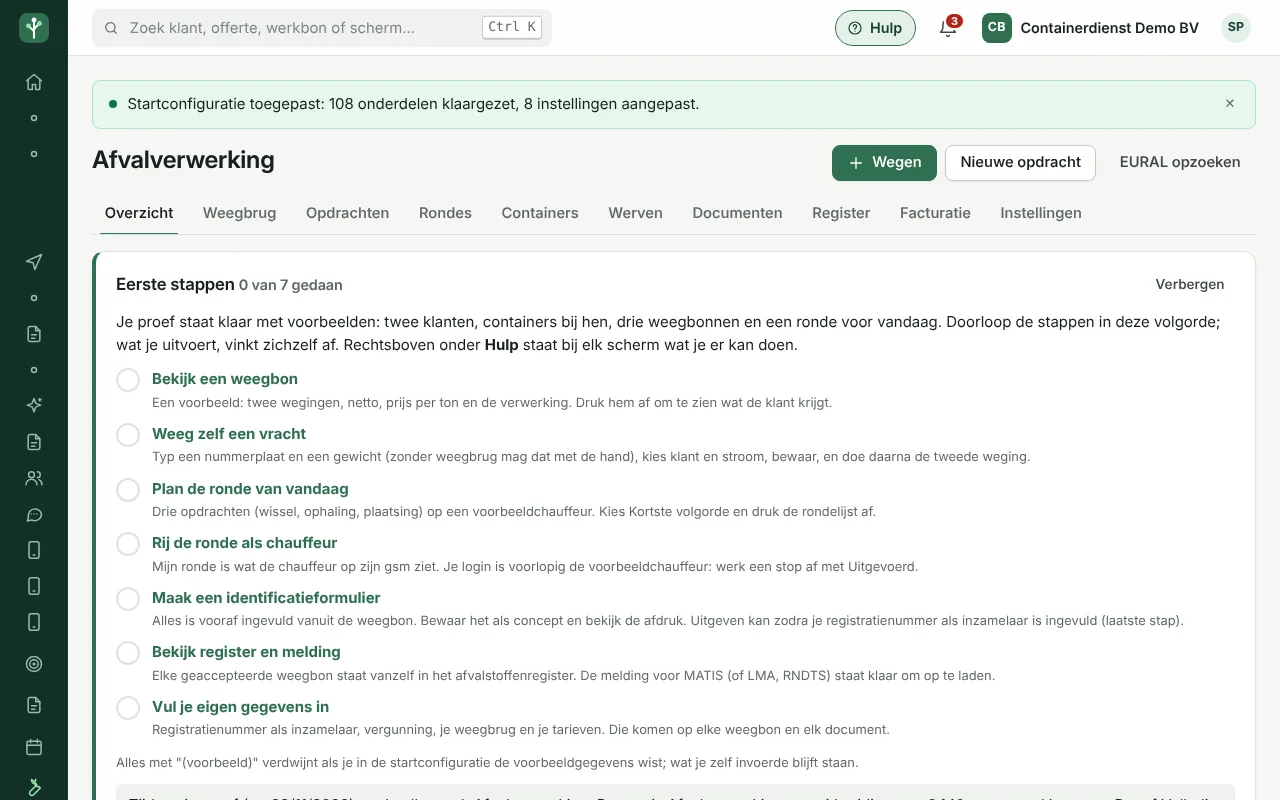Viewport: 1280px width, 800px height.
Task: Click the green tree logo in the sidebar
Action: tap(34, 28)
